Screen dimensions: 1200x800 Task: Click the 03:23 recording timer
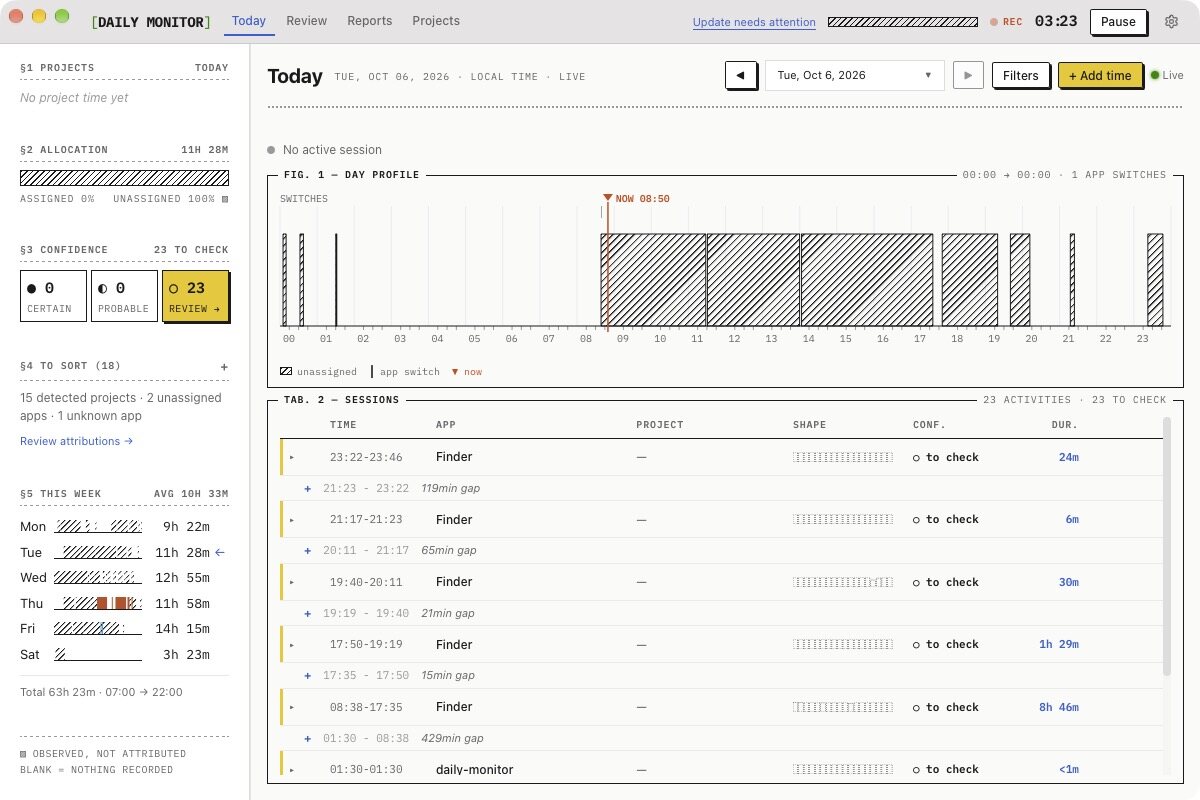(1056, 21)
